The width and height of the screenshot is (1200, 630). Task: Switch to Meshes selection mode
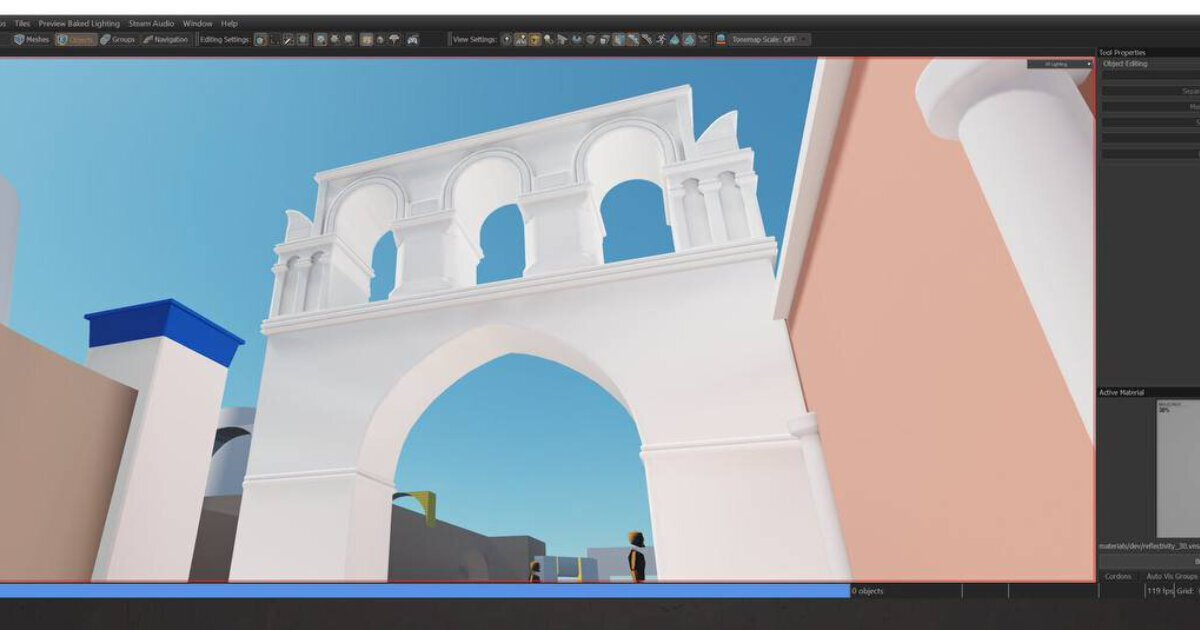[31, 40]
